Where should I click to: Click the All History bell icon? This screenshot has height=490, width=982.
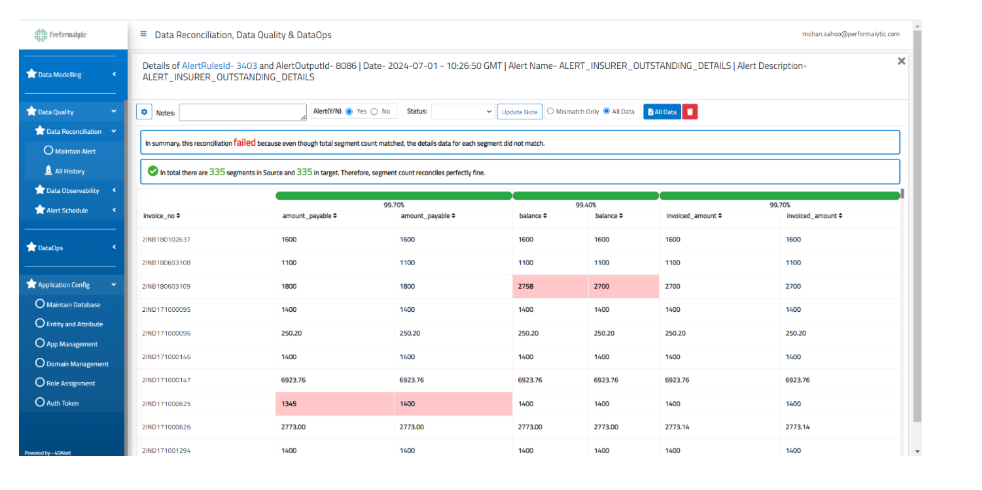click(48, 171)
